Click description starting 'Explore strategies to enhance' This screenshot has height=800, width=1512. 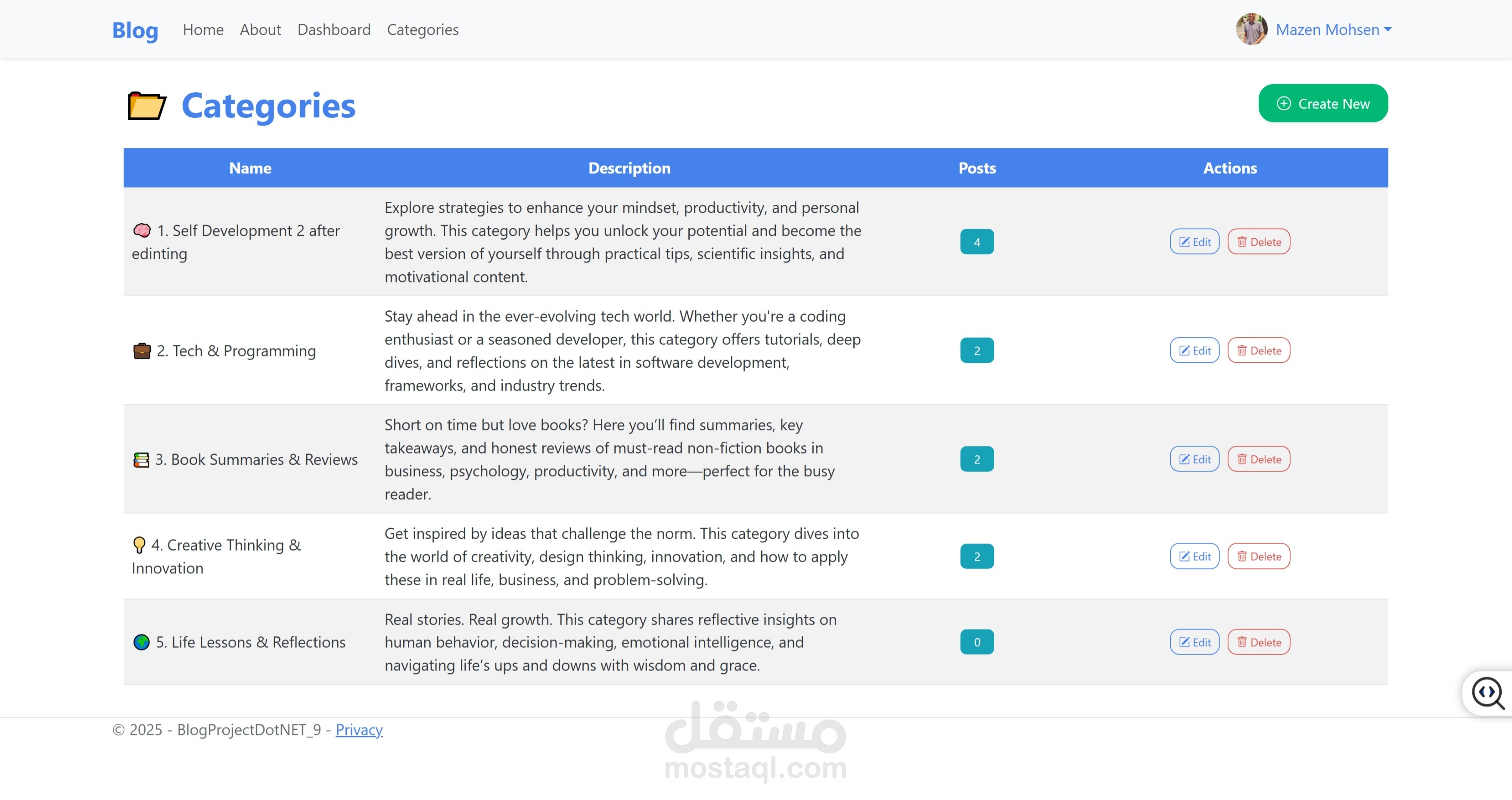tap(623, 242)
